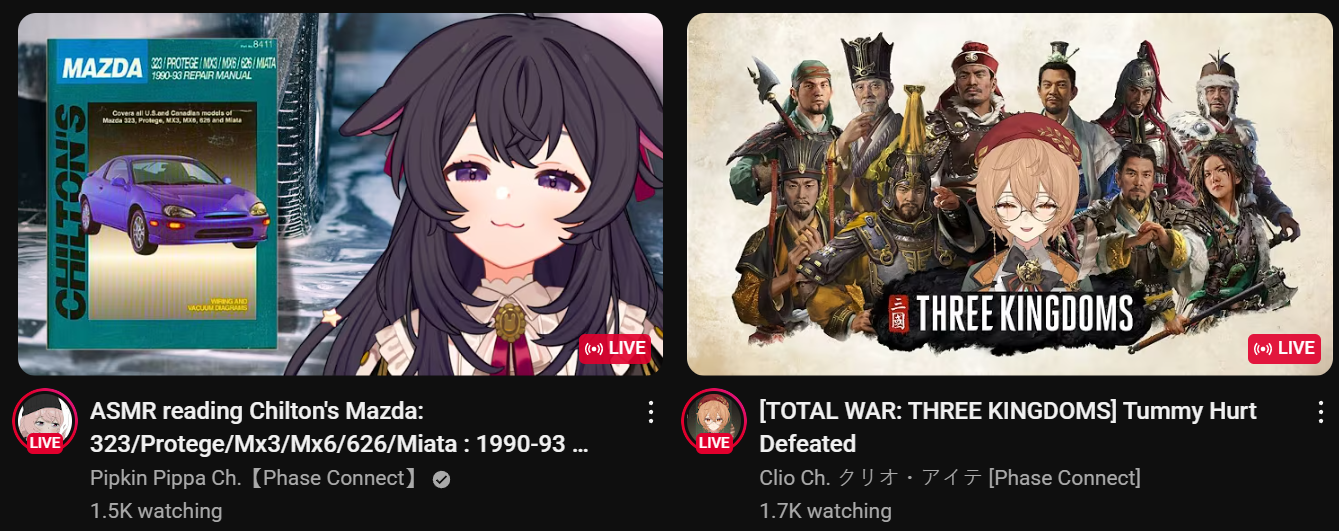Open more options for the Three Kingdoms video
This screenshot has height=531, width=1339.
(1319, 411)
